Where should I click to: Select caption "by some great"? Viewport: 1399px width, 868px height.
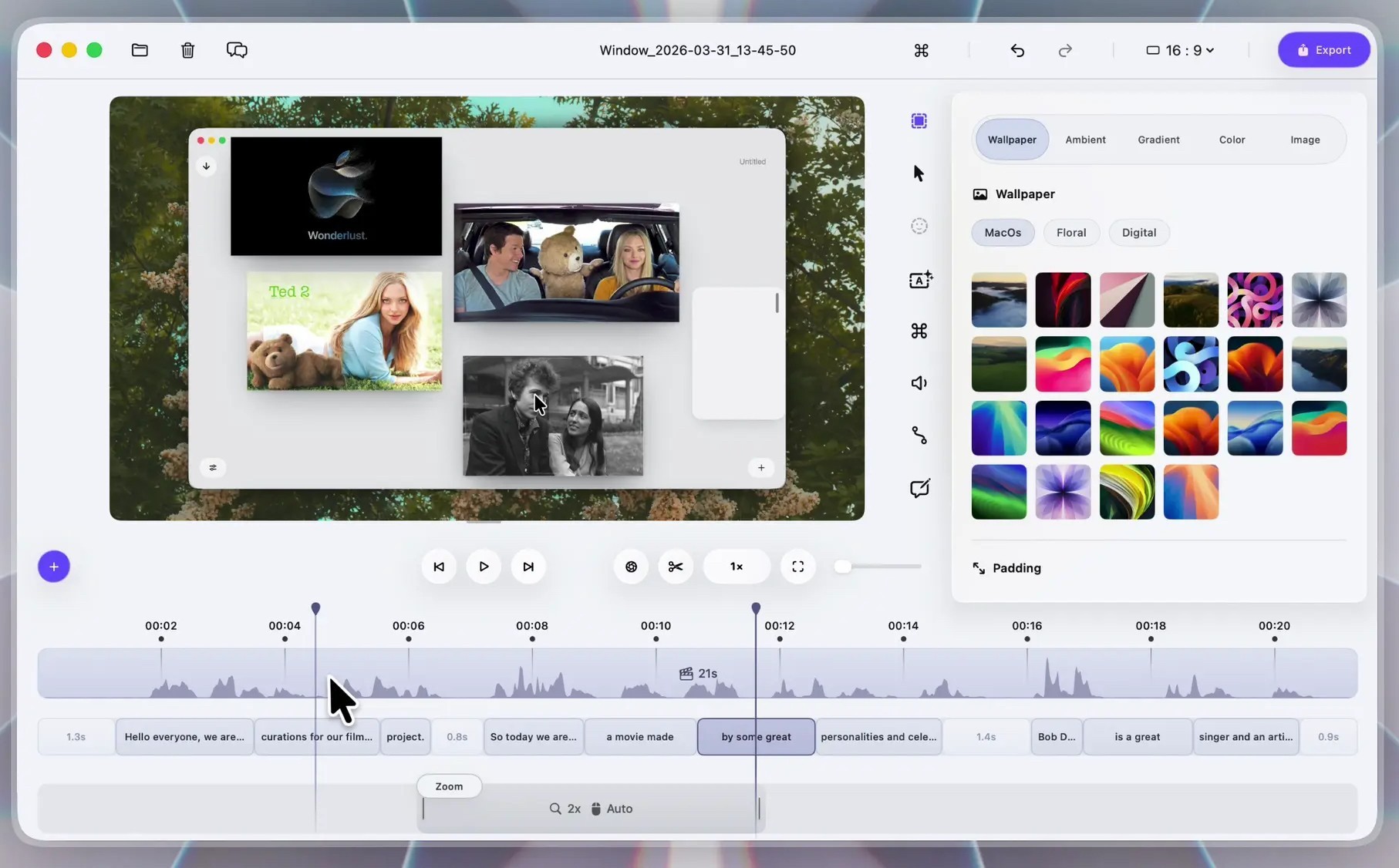click(756, 737)
